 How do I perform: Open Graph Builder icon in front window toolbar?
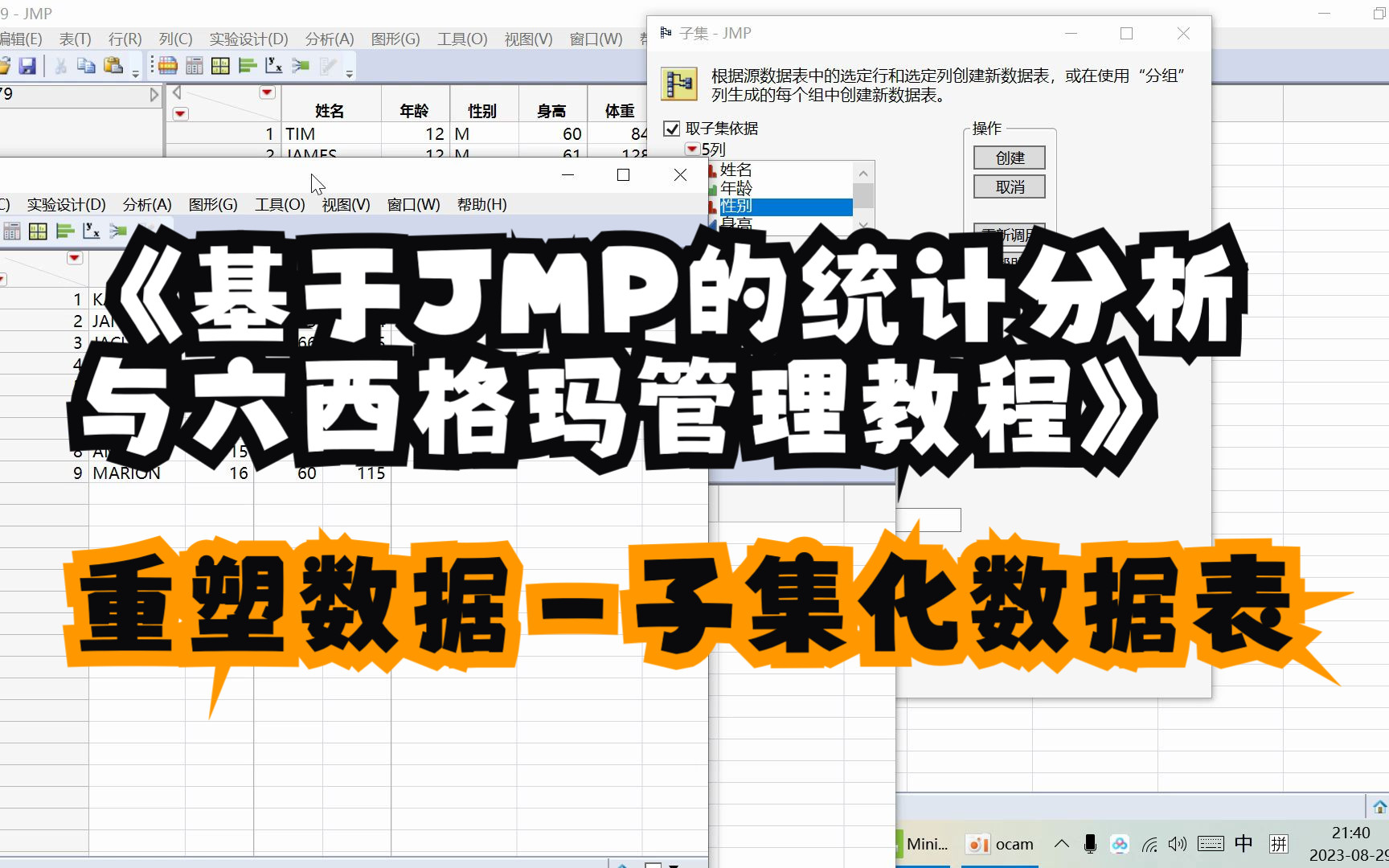click(x=38, y=231)
